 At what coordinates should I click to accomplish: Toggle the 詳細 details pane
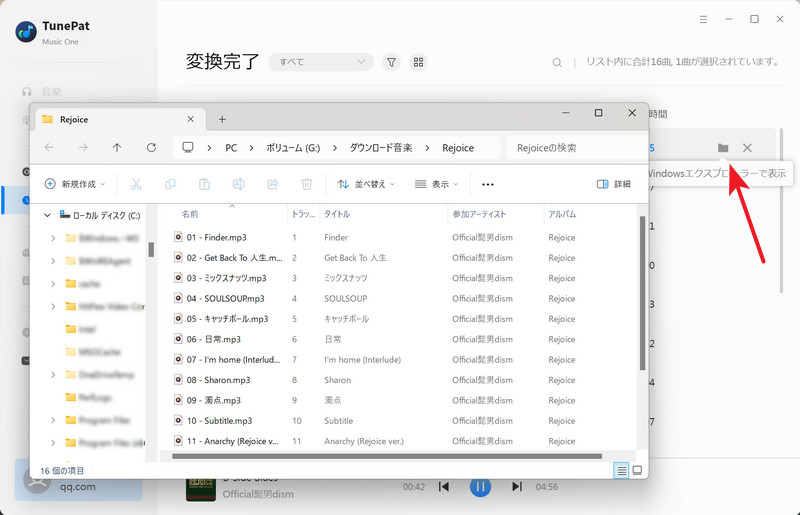(614, 184)
